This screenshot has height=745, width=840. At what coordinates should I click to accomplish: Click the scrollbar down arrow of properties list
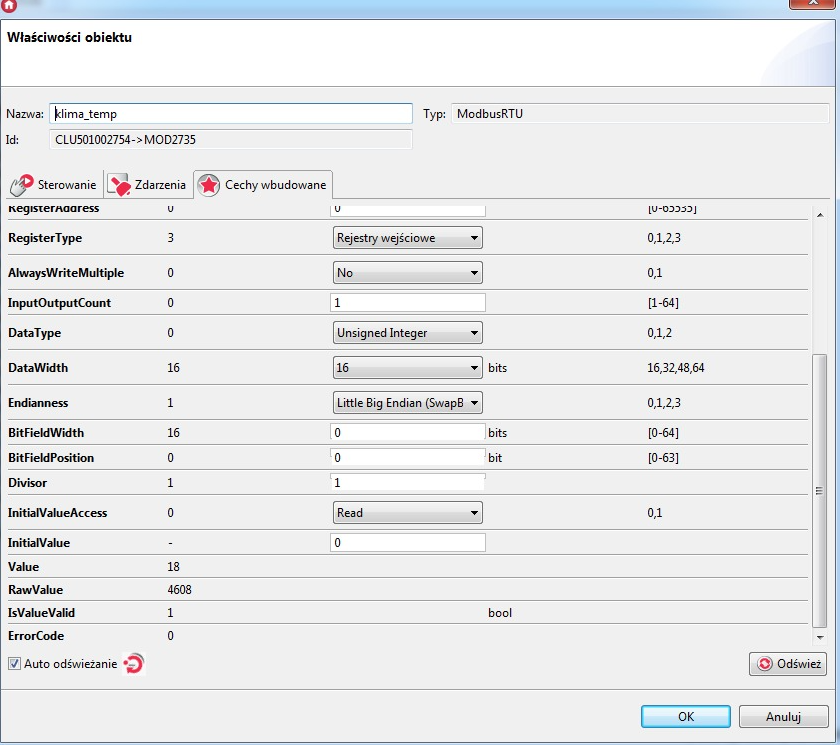[820, 636]
